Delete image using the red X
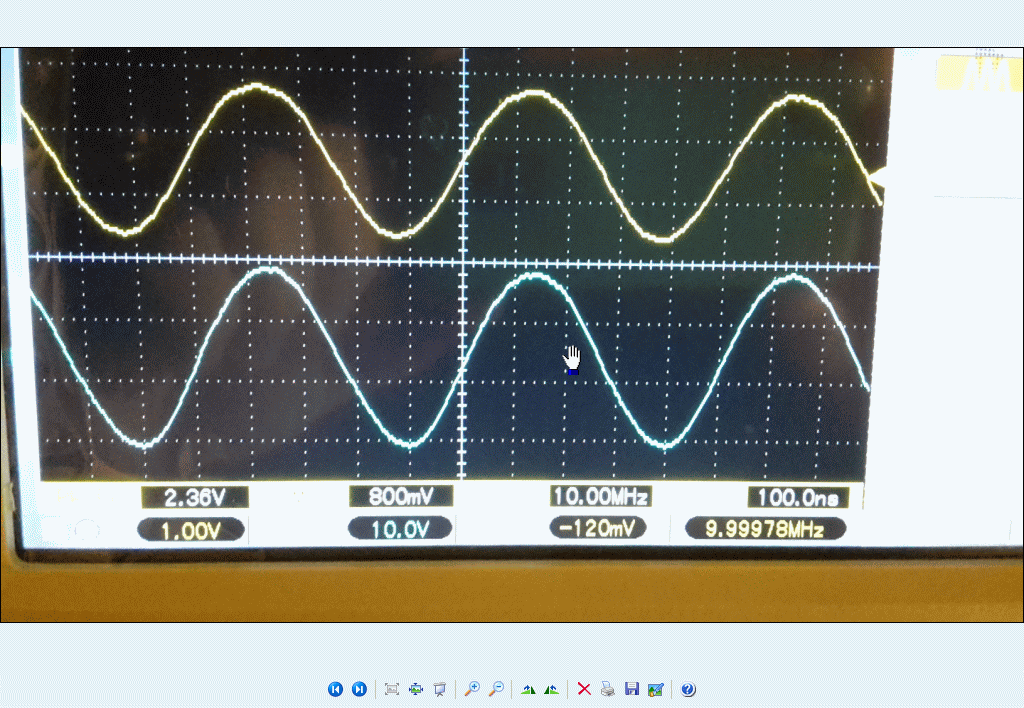The image size is (1024, 708). point(584,689)
